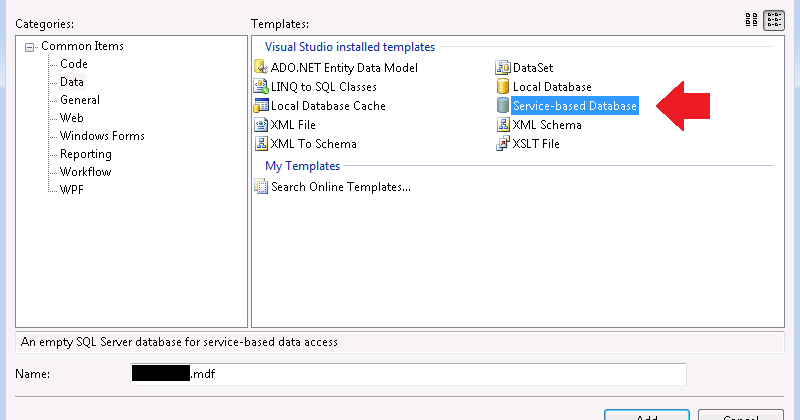Click the Cancel button

(741, 415)
